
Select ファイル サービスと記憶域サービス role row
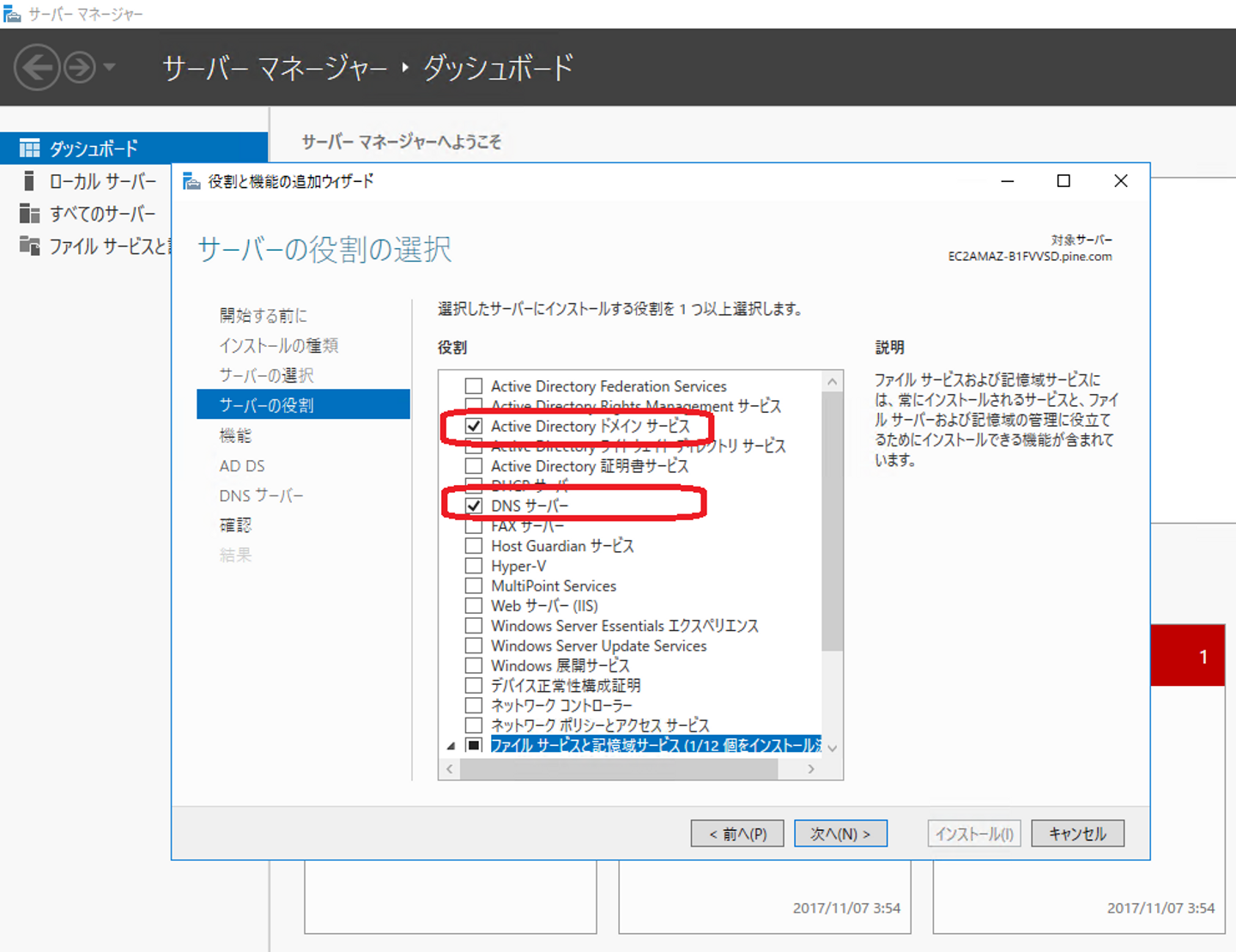pyautogui.click(x=656, y=745)
